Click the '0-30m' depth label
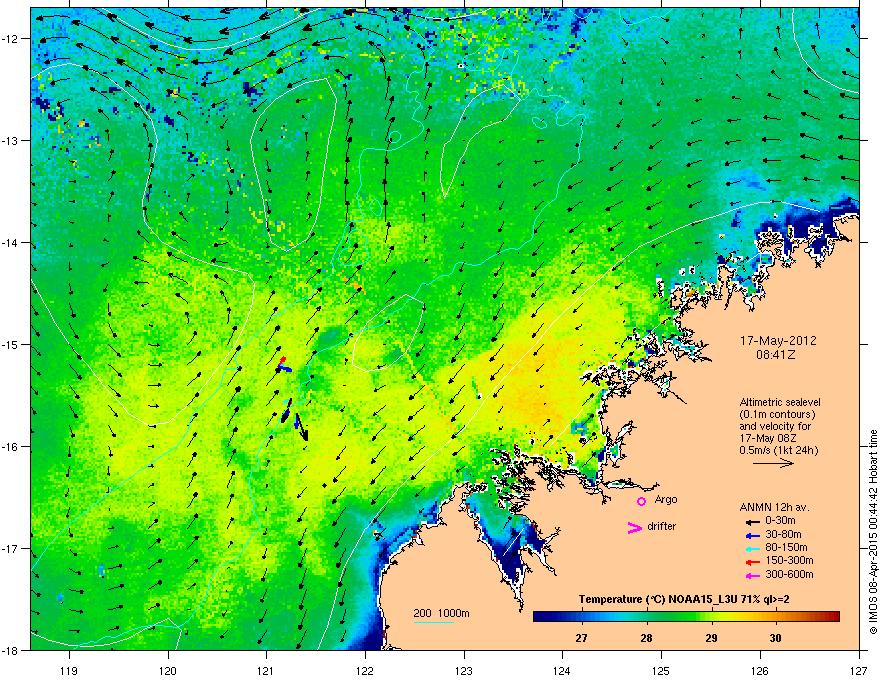The image size is (880, 680). (780, 521)
